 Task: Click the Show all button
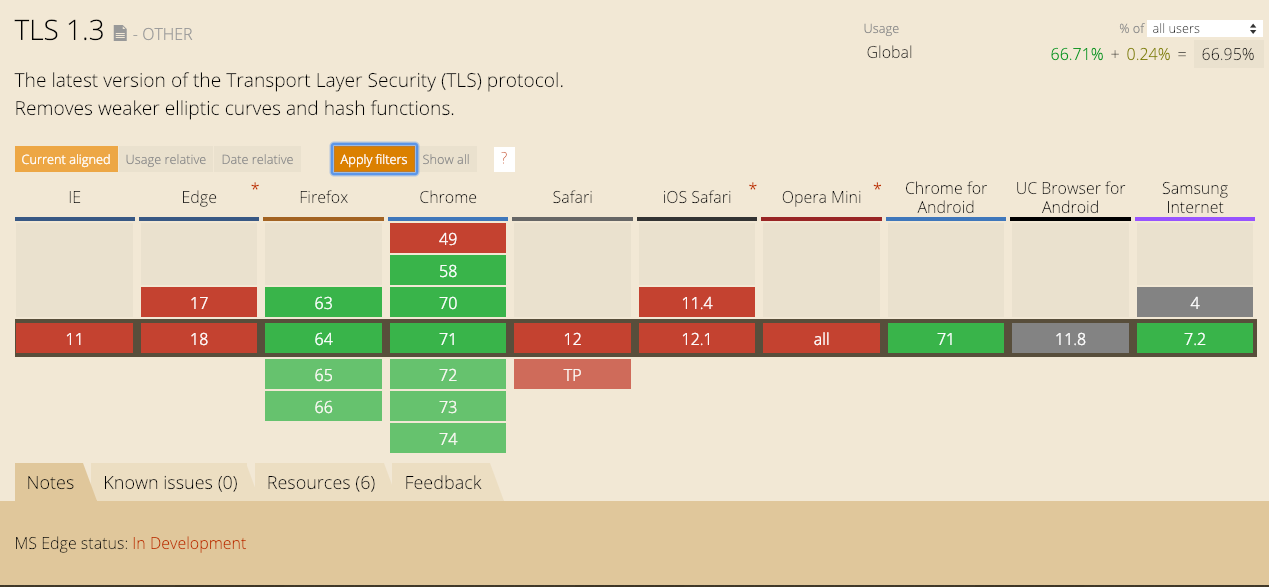pyautogui.click(x=446, y=159)
